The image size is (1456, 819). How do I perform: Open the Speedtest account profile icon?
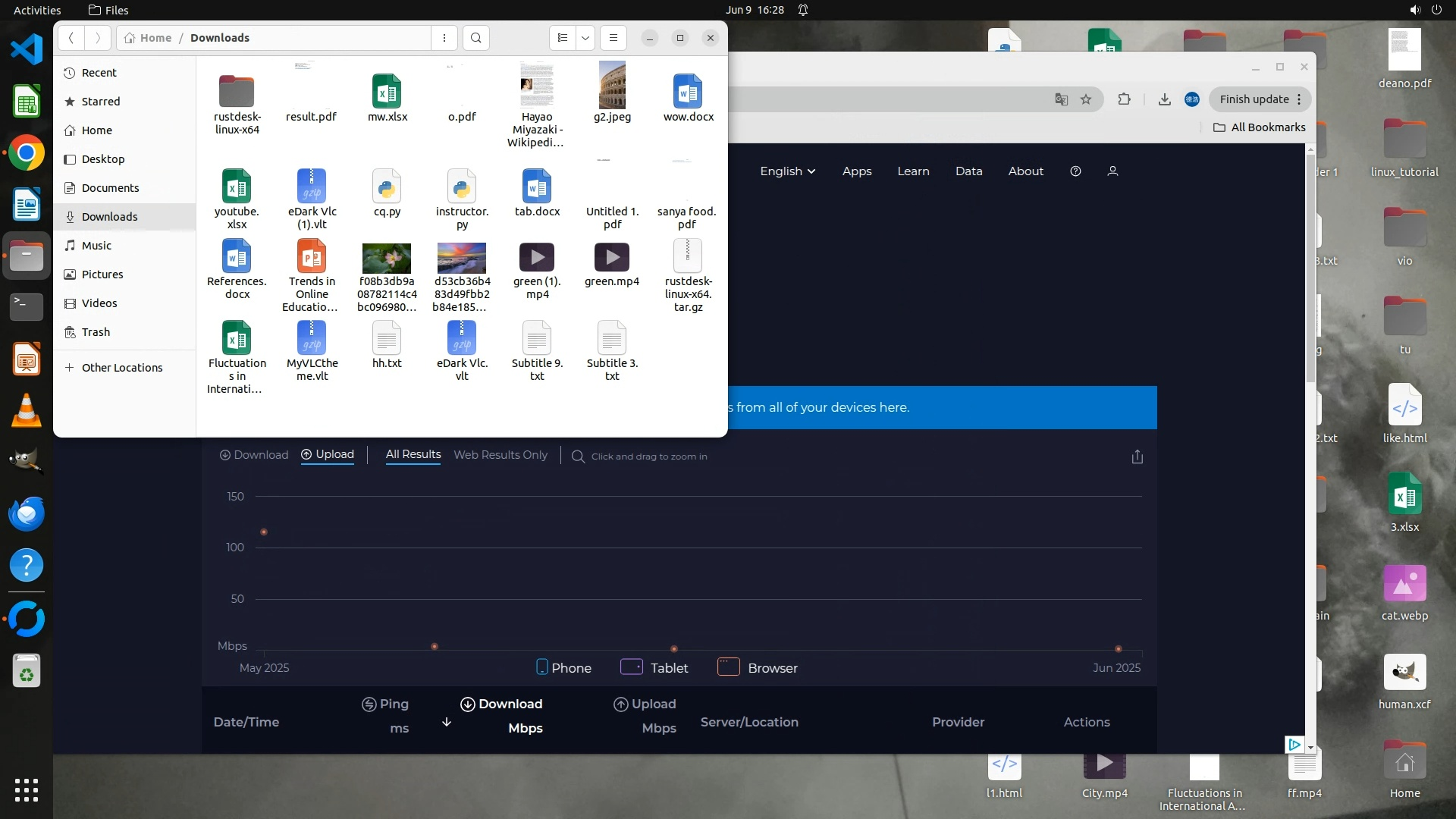(x=1112, y=171)
